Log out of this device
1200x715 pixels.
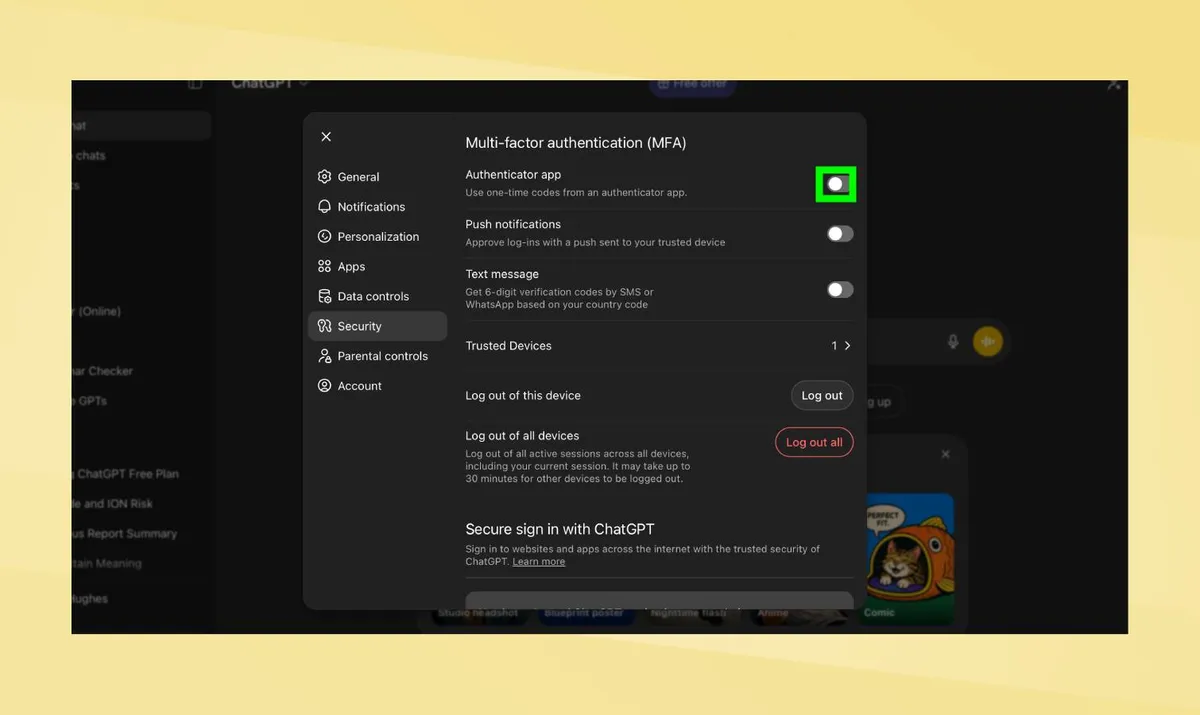822,396
